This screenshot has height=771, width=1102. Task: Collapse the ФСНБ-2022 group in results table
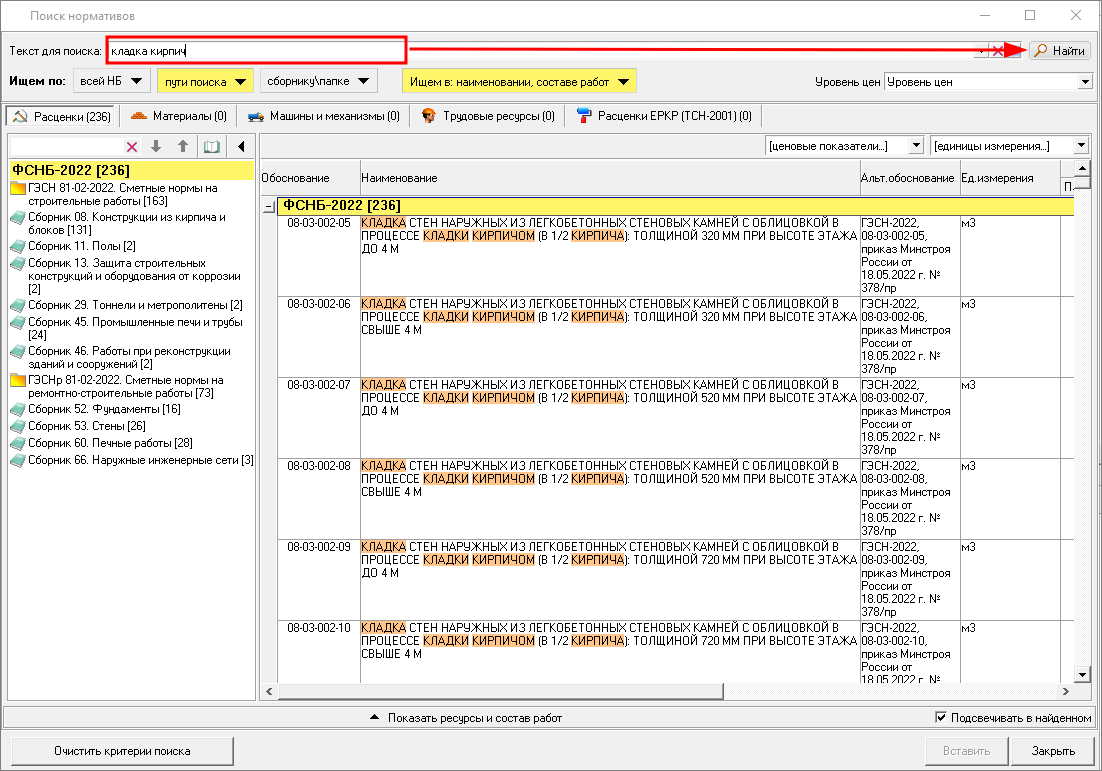pos(268,206)
